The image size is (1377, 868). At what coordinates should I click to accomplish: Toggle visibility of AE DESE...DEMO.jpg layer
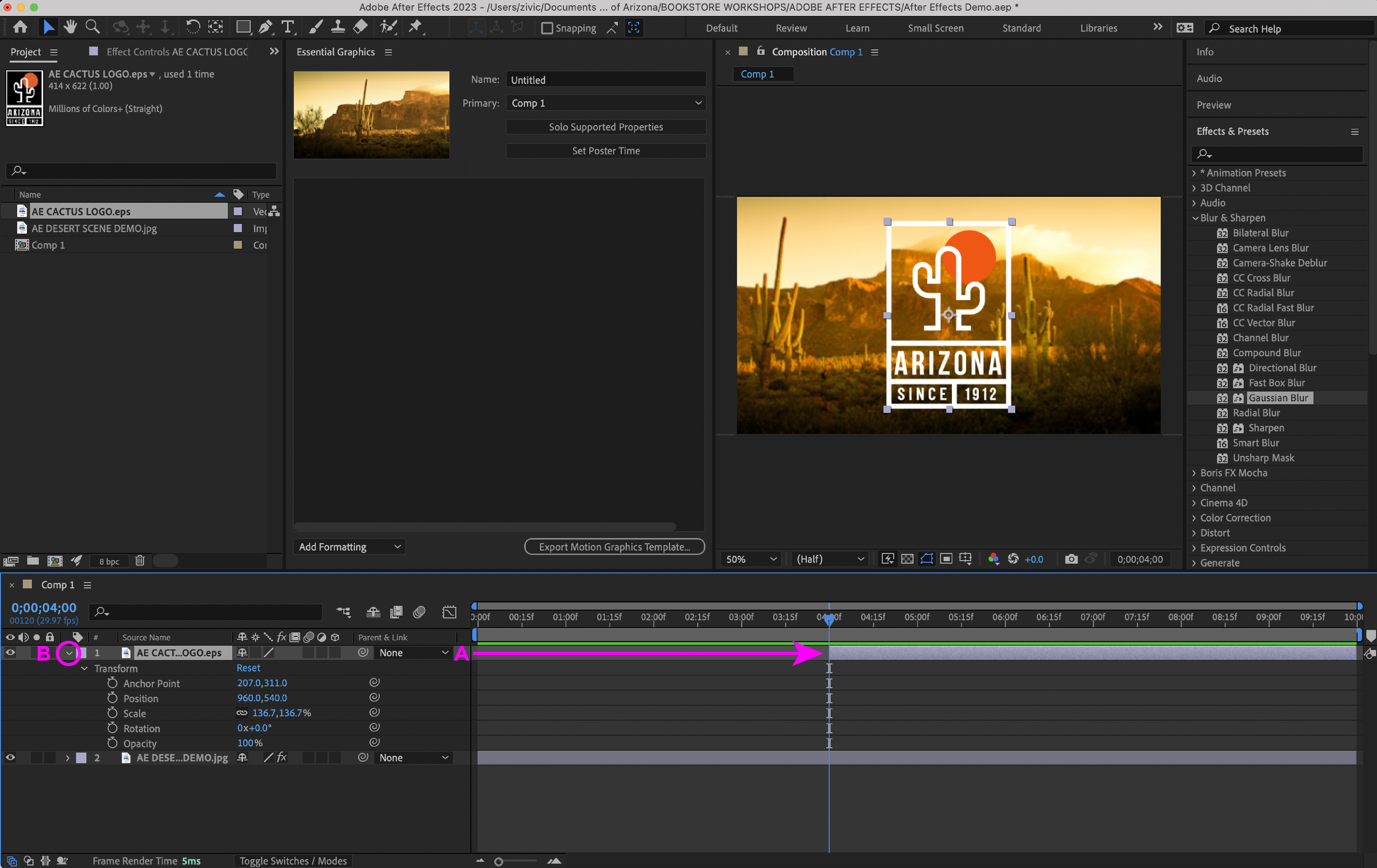[10, 757]
